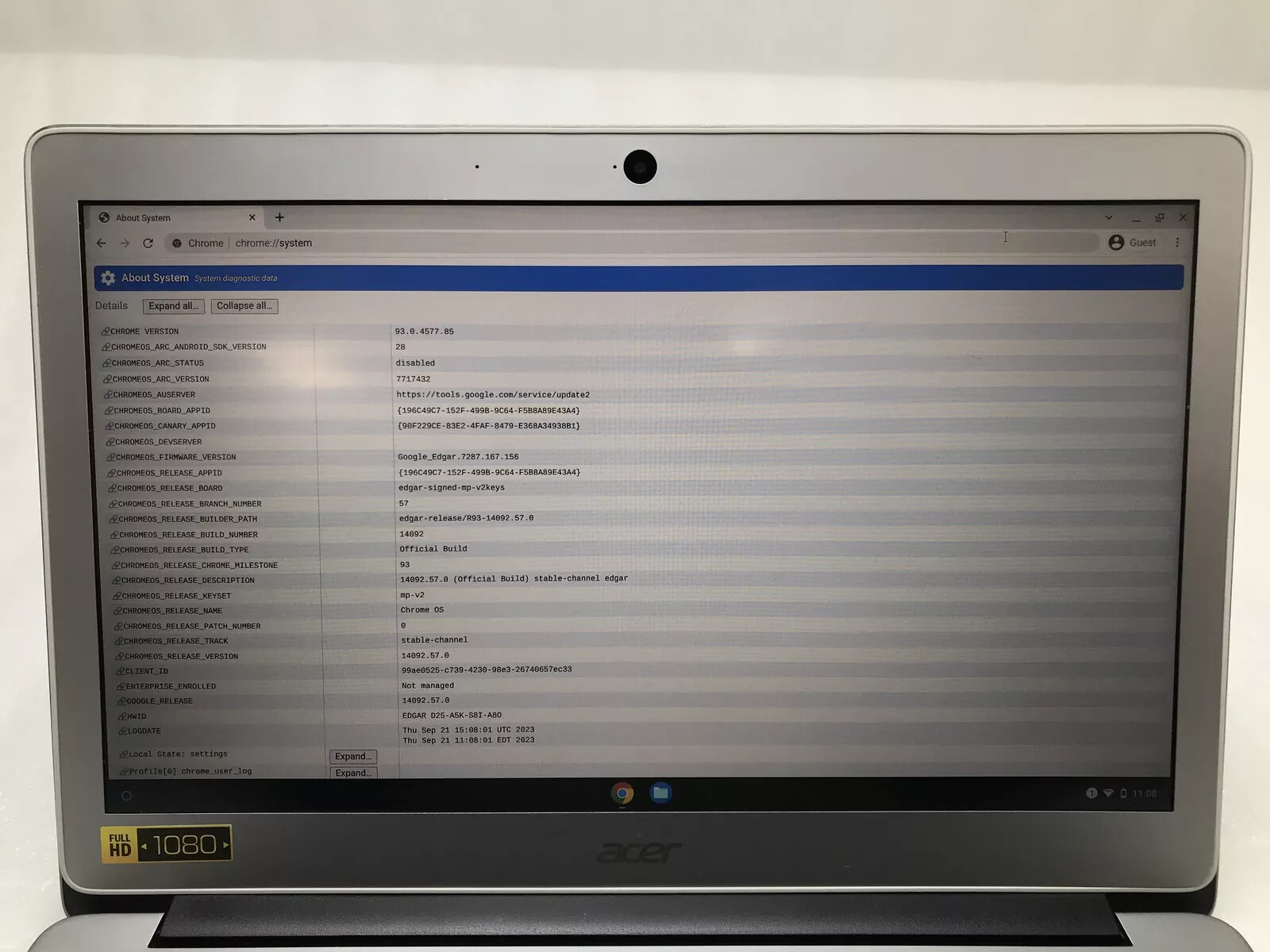Open the Chrome three-dot menu
1270x952 pixels.
point(1177,242)
